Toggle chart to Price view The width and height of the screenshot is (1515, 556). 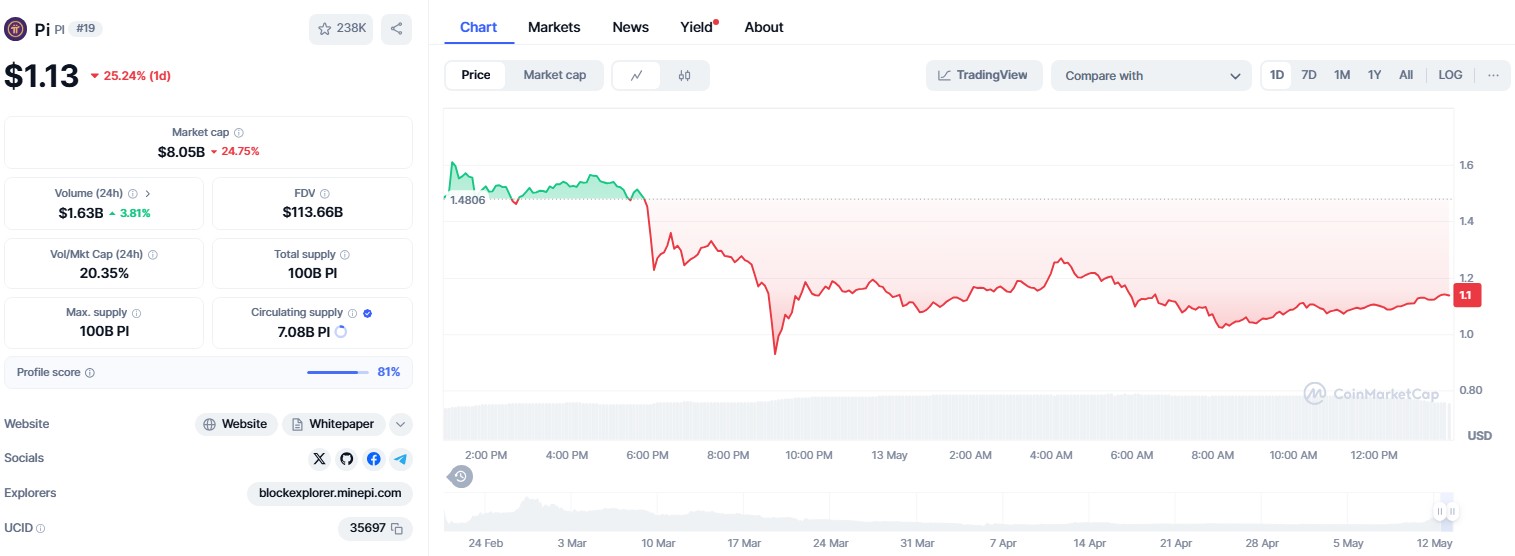(x=476, y=75)
